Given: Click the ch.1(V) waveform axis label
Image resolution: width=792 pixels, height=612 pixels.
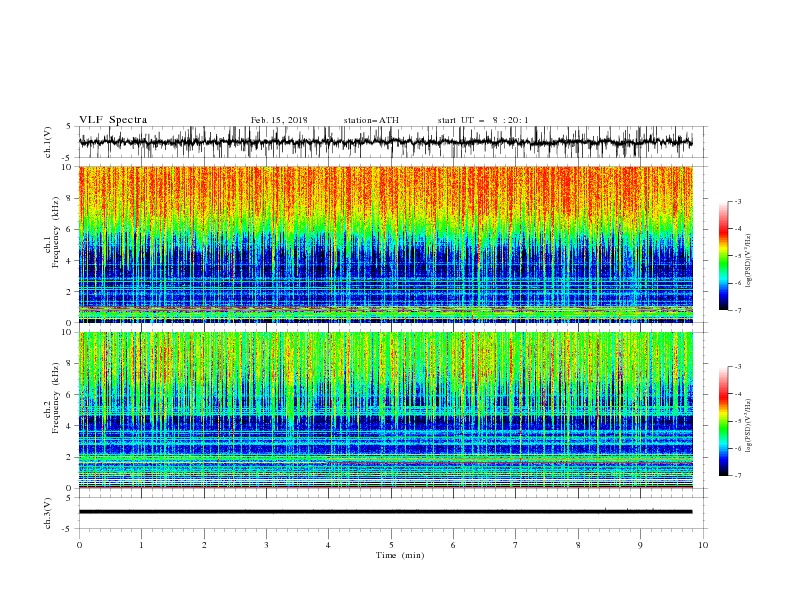Looking at the screenshot, I should coord(48,142).
